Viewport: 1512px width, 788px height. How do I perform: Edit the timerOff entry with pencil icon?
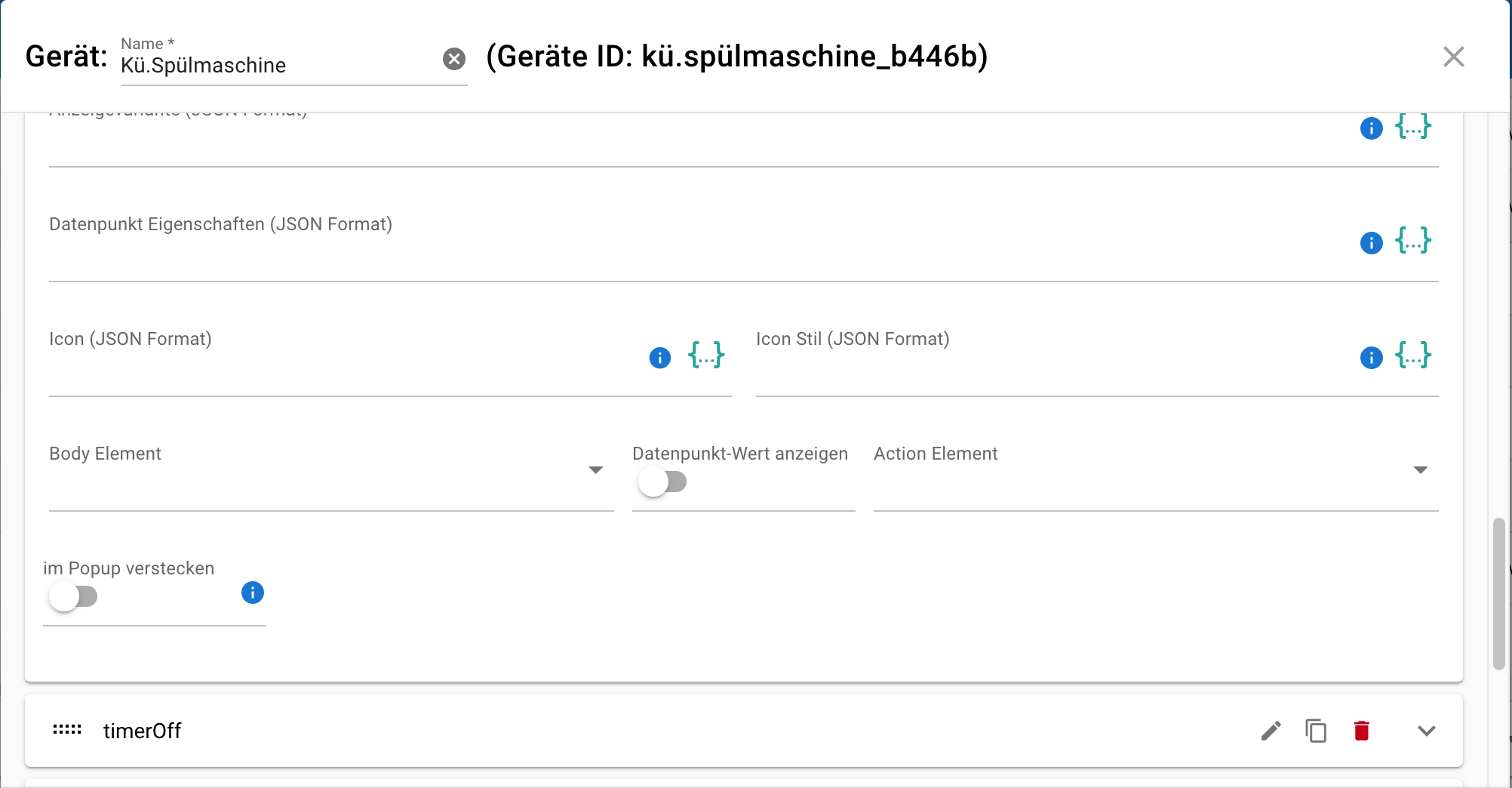1271,731
